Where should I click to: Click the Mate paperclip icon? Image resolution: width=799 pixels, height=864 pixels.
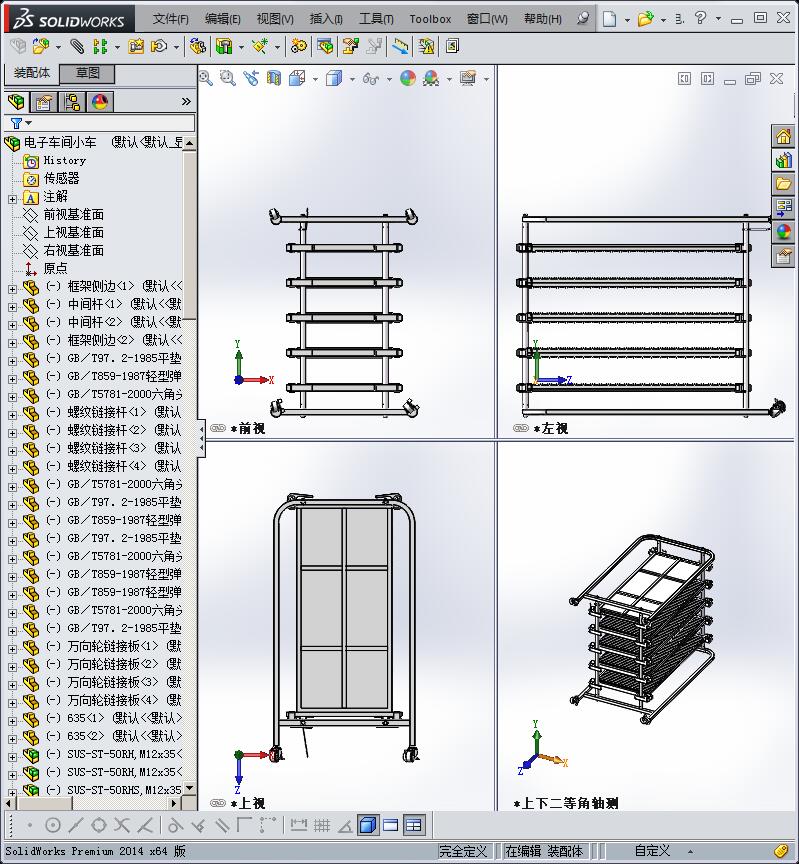[77, 46]
